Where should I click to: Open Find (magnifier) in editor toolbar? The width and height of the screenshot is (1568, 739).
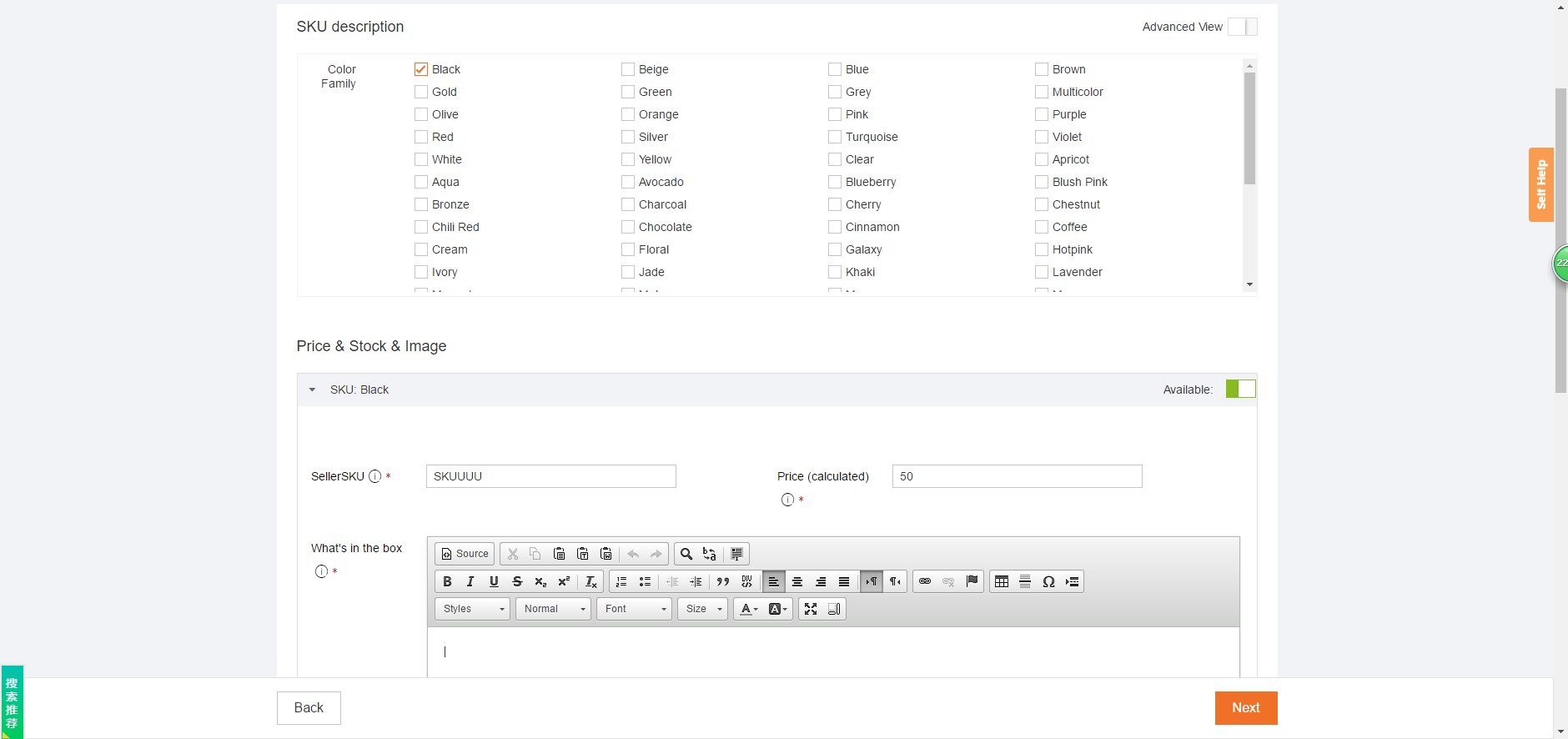686,554
